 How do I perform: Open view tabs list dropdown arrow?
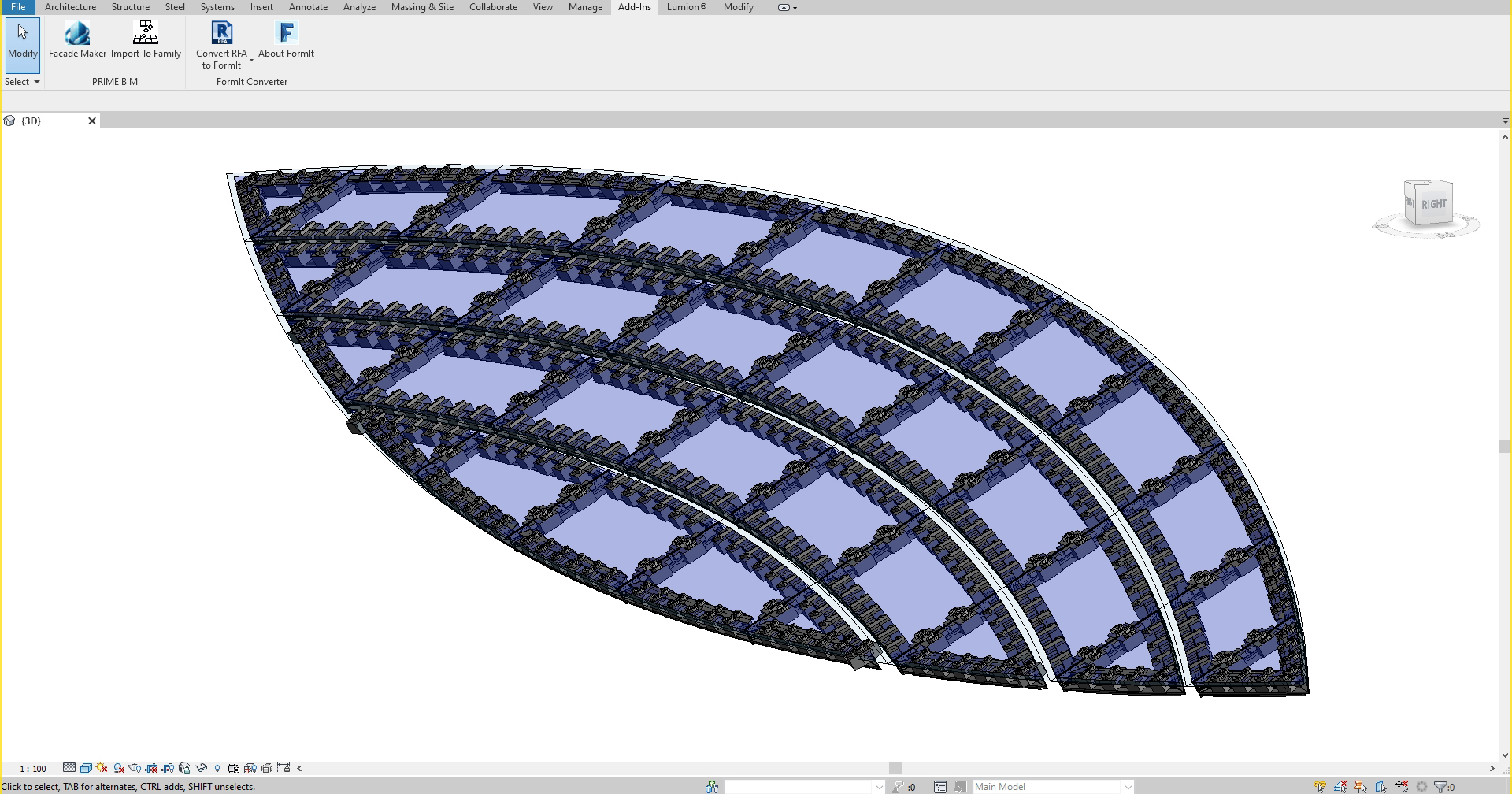[x=1505, y=121]
